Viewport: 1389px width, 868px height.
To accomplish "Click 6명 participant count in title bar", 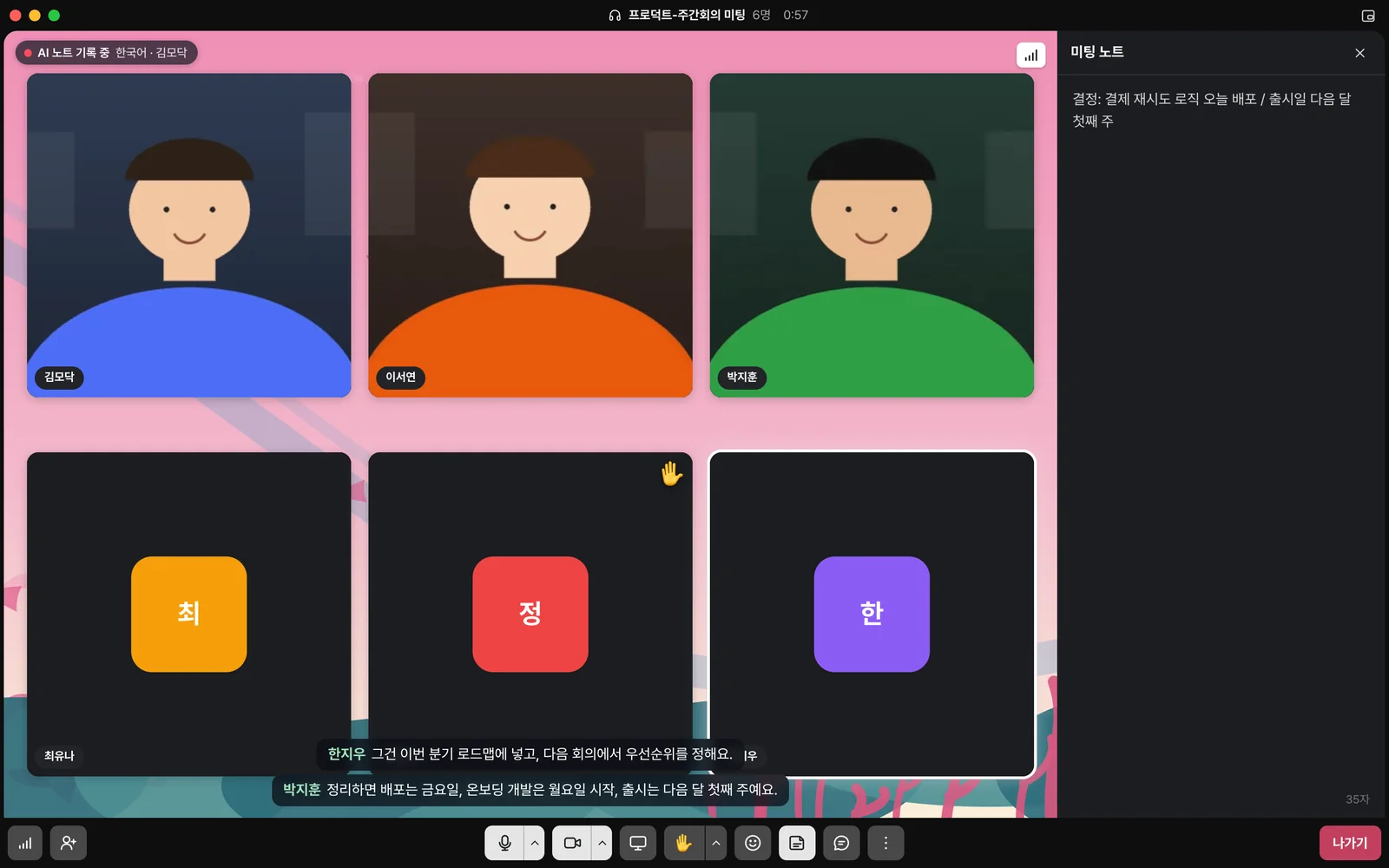I will click(761, 15).
